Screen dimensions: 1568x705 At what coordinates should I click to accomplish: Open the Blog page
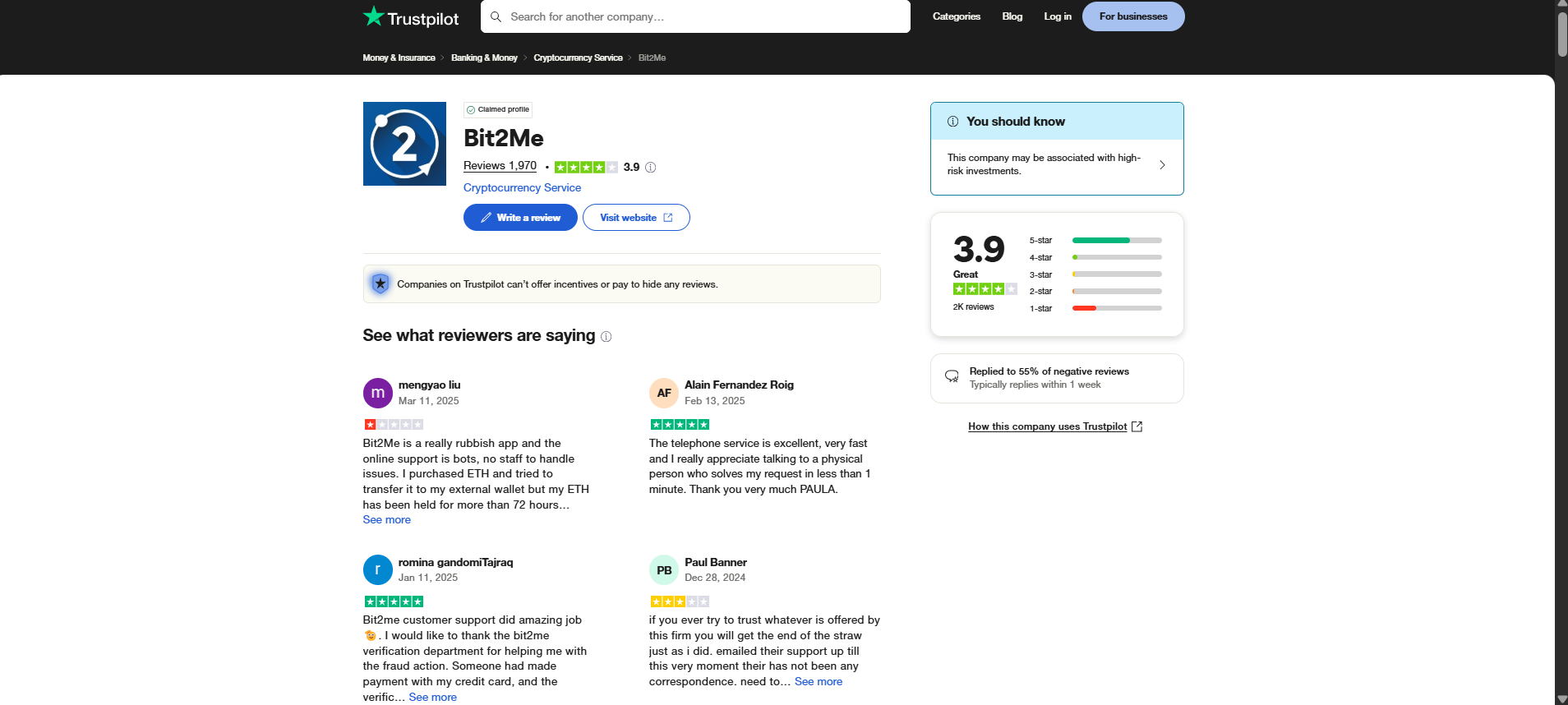(x=1012, y=16)
